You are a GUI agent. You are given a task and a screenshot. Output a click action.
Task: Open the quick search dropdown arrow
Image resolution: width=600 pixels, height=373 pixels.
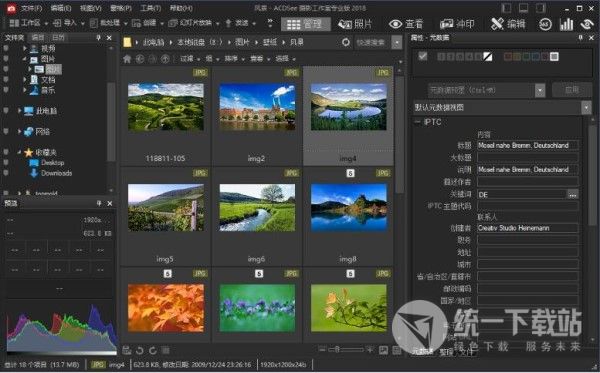click(x=397, y=42)
